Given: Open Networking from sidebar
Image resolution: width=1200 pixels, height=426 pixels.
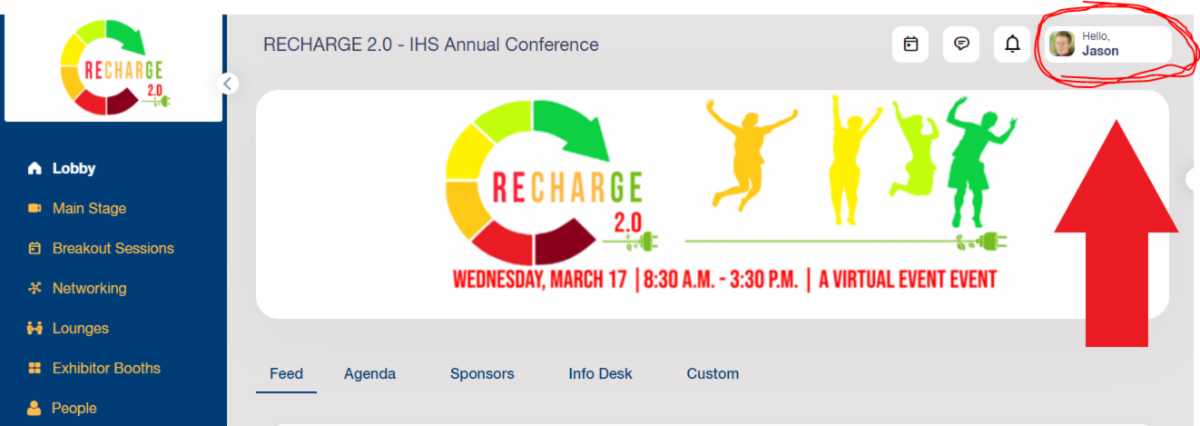Looking at the screenshot, I should tap(89, 288).
